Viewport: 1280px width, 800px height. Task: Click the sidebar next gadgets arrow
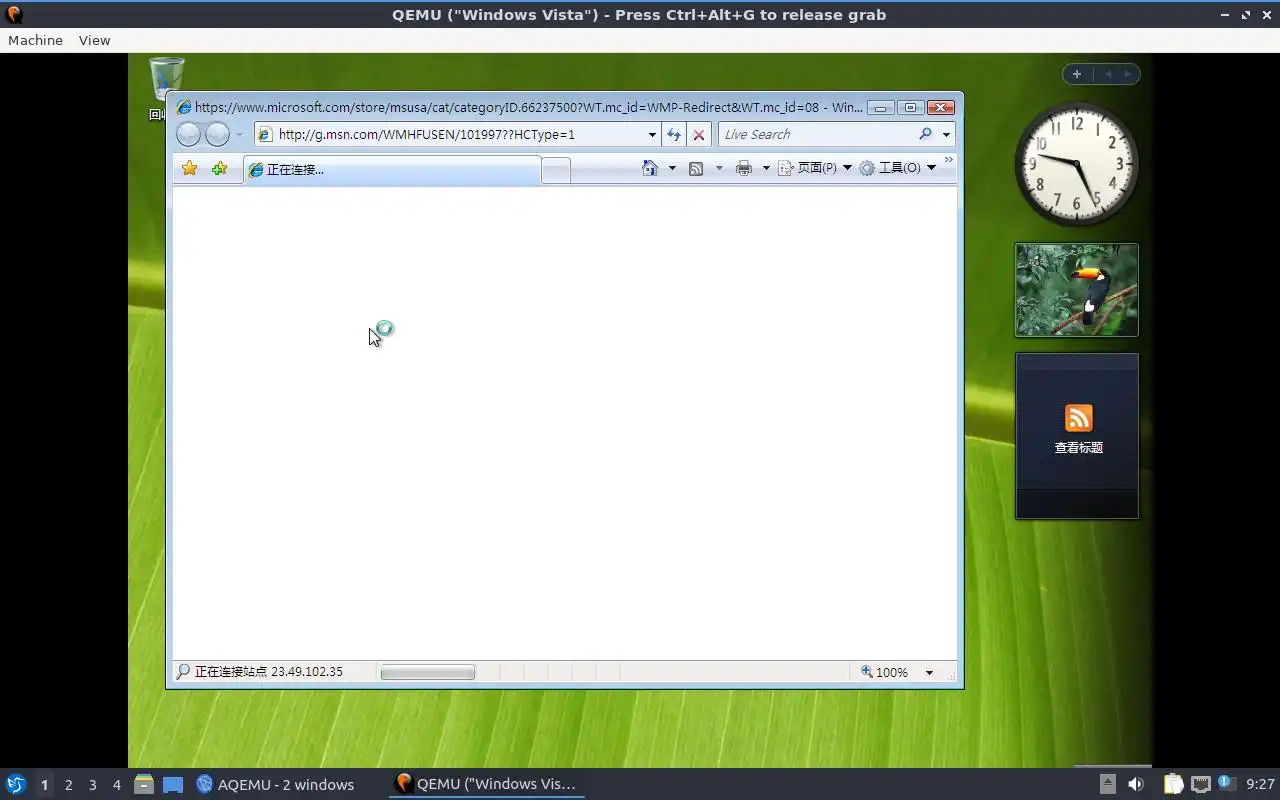[1128, 74]
